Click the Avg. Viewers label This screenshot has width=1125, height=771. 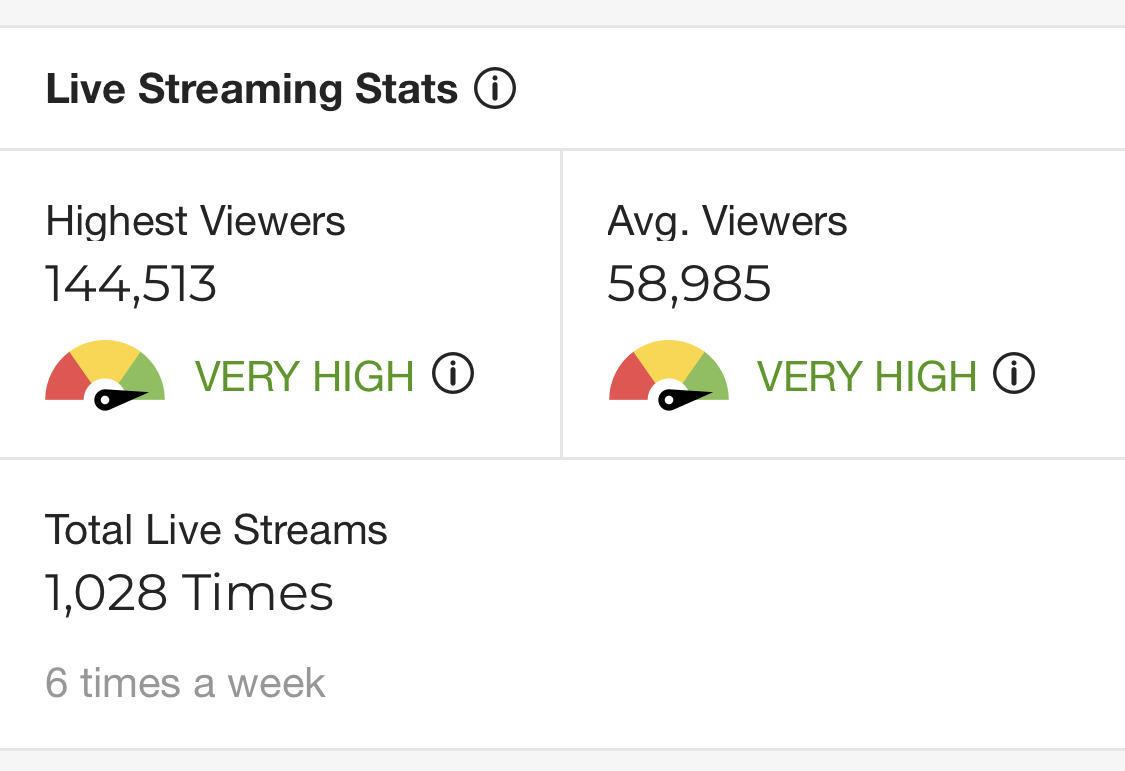(727, 221)
